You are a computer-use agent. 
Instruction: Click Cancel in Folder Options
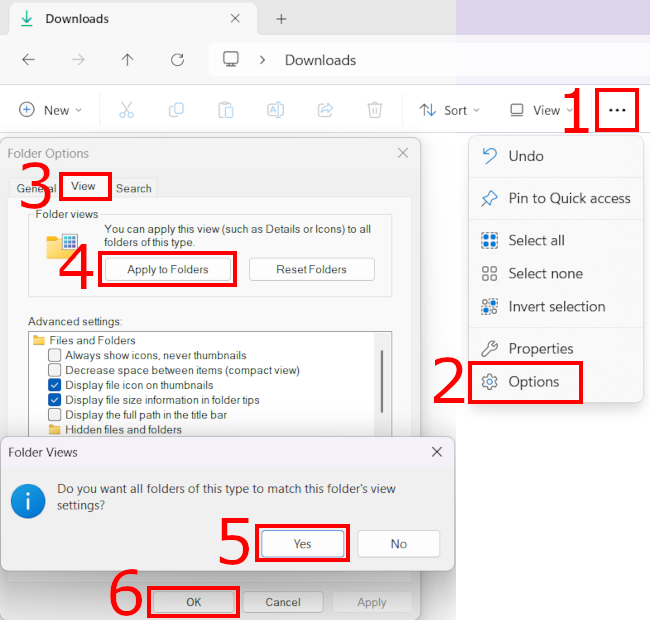(x=283, y=602)
